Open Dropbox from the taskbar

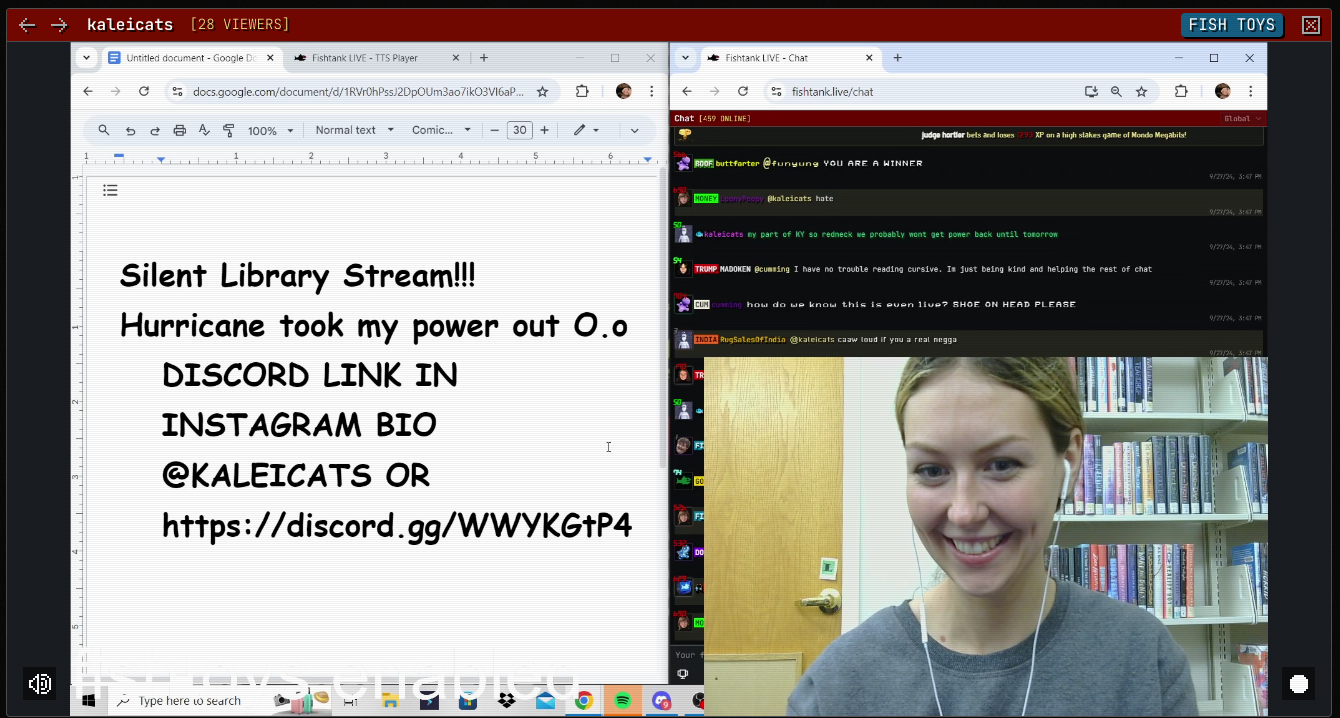[x=506, y=701]
